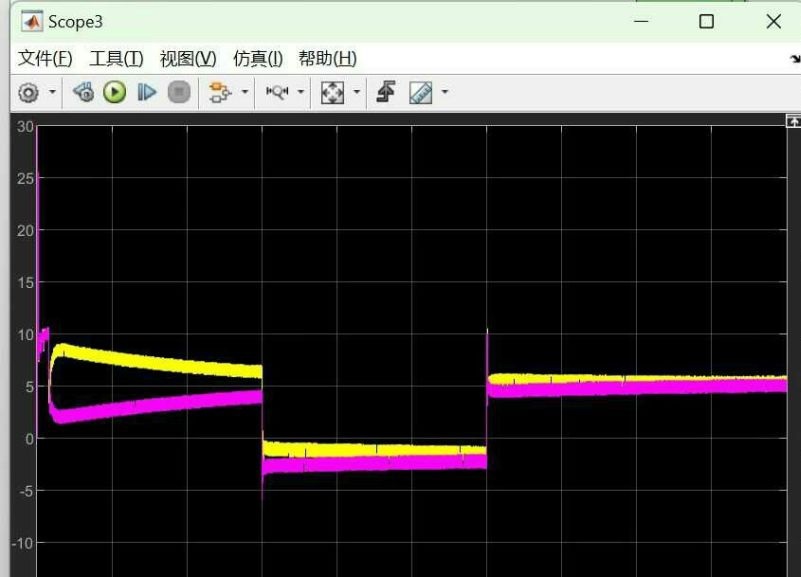Minimize the Scope3 window

[x=641, y=21]
